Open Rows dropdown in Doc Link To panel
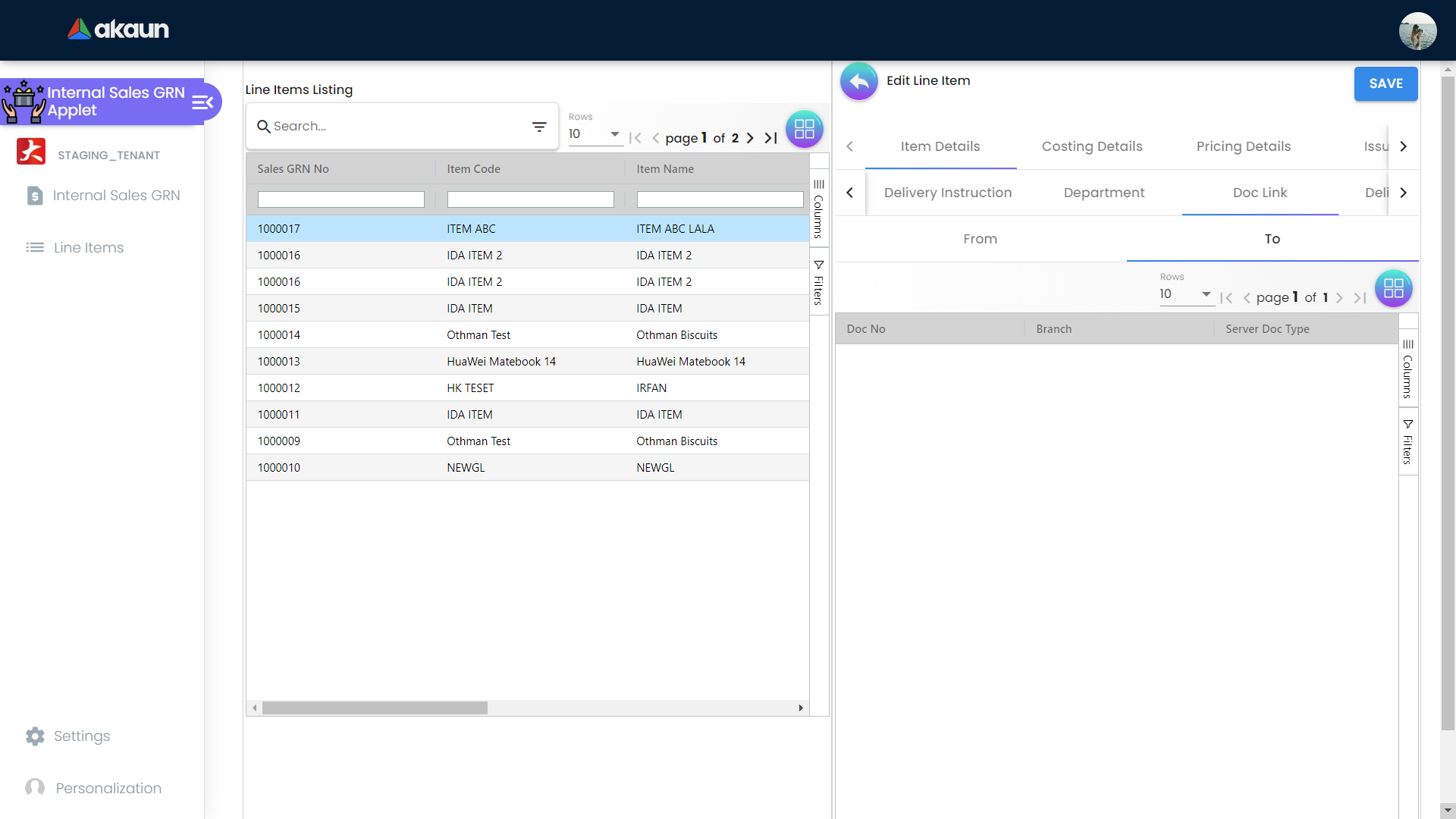This screenshot has height=819, width=1456. 1186,294
